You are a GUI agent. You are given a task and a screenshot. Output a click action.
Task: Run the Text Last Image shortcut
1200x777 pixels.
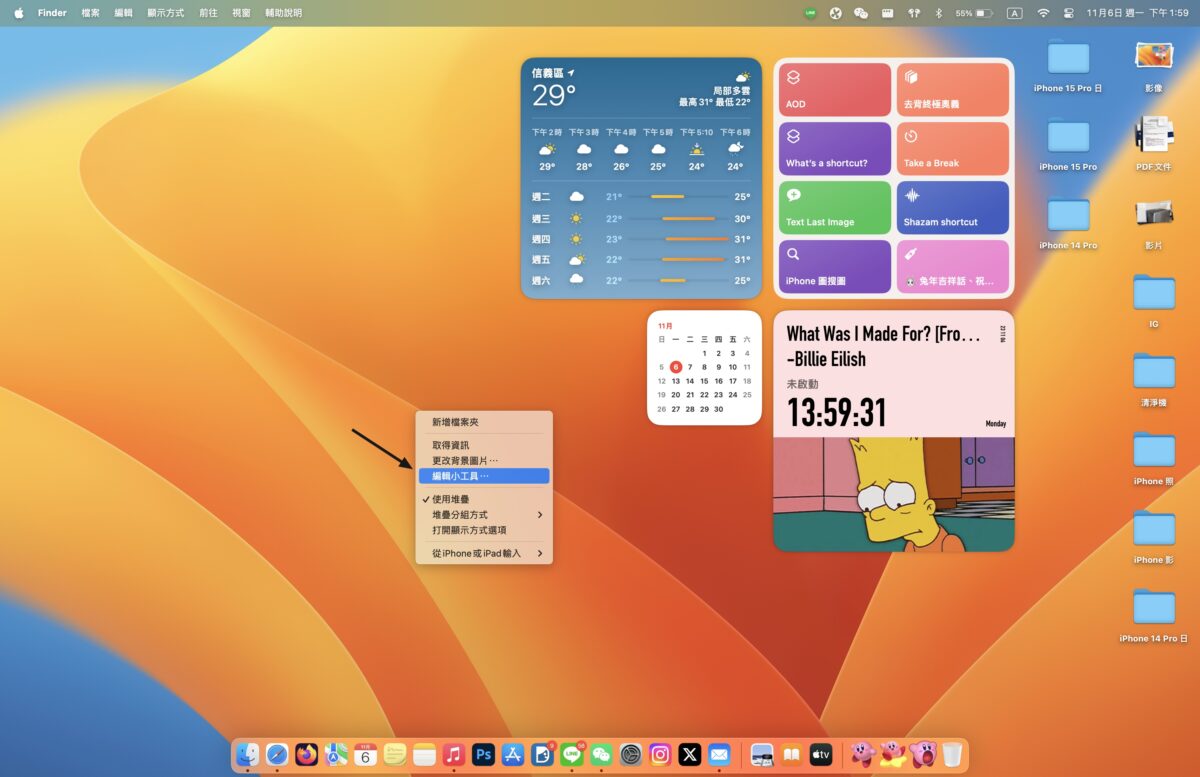coord(835,208)
